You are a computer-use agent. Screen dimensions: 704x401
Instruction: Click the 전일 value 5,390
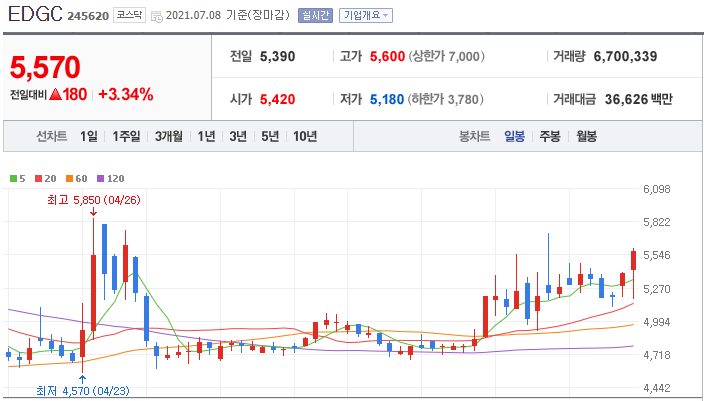pos(277,57)
